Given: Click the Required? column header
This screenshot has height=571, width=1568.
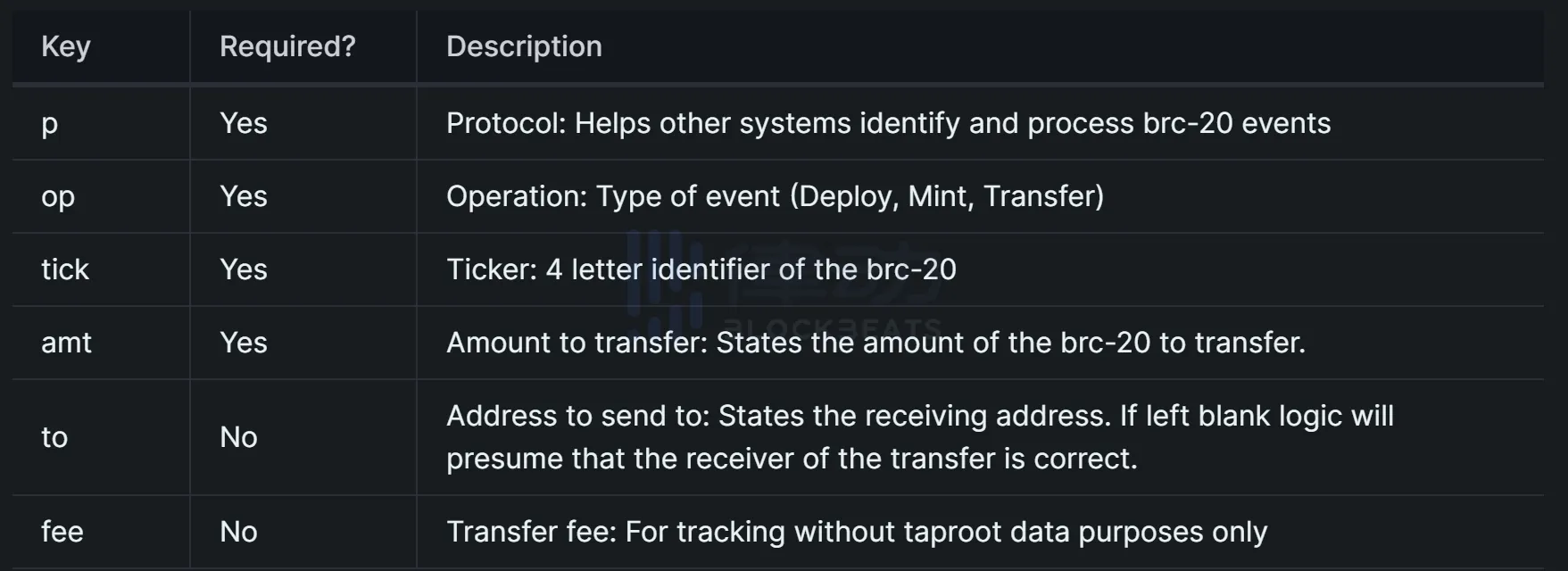Looking at the screenshot, I should [287, 46].
